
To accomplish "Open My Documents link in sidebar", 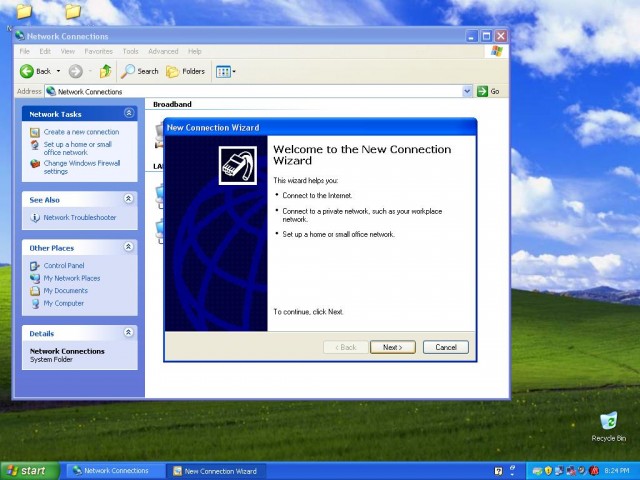I will [x=65, y=291].
